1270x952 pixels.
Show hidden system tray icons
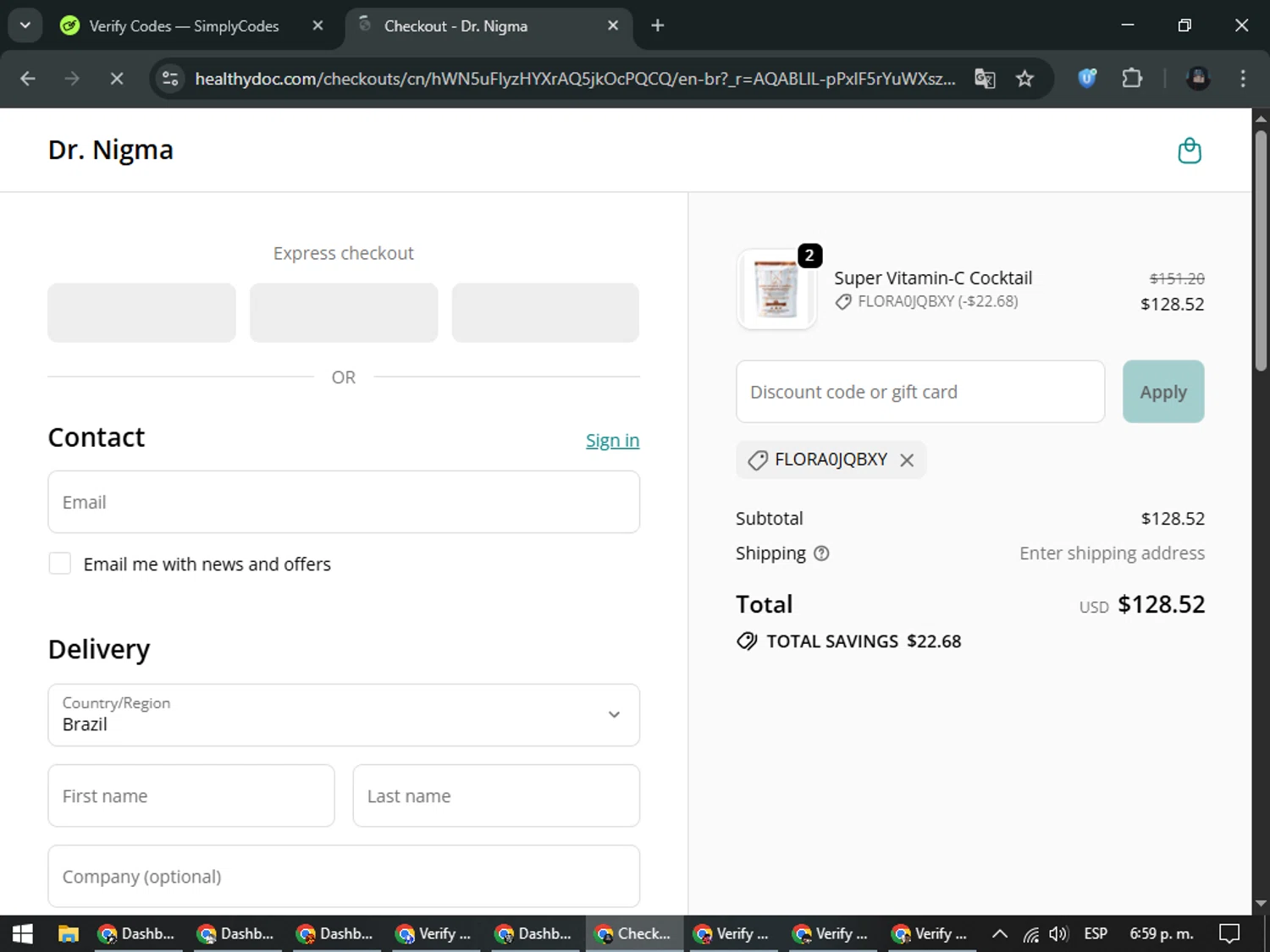[x=1000, y=933]
